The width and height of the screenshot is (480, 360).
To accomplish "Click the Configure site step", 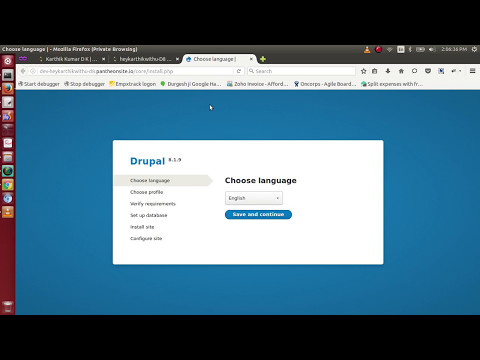I will point(146,238).
